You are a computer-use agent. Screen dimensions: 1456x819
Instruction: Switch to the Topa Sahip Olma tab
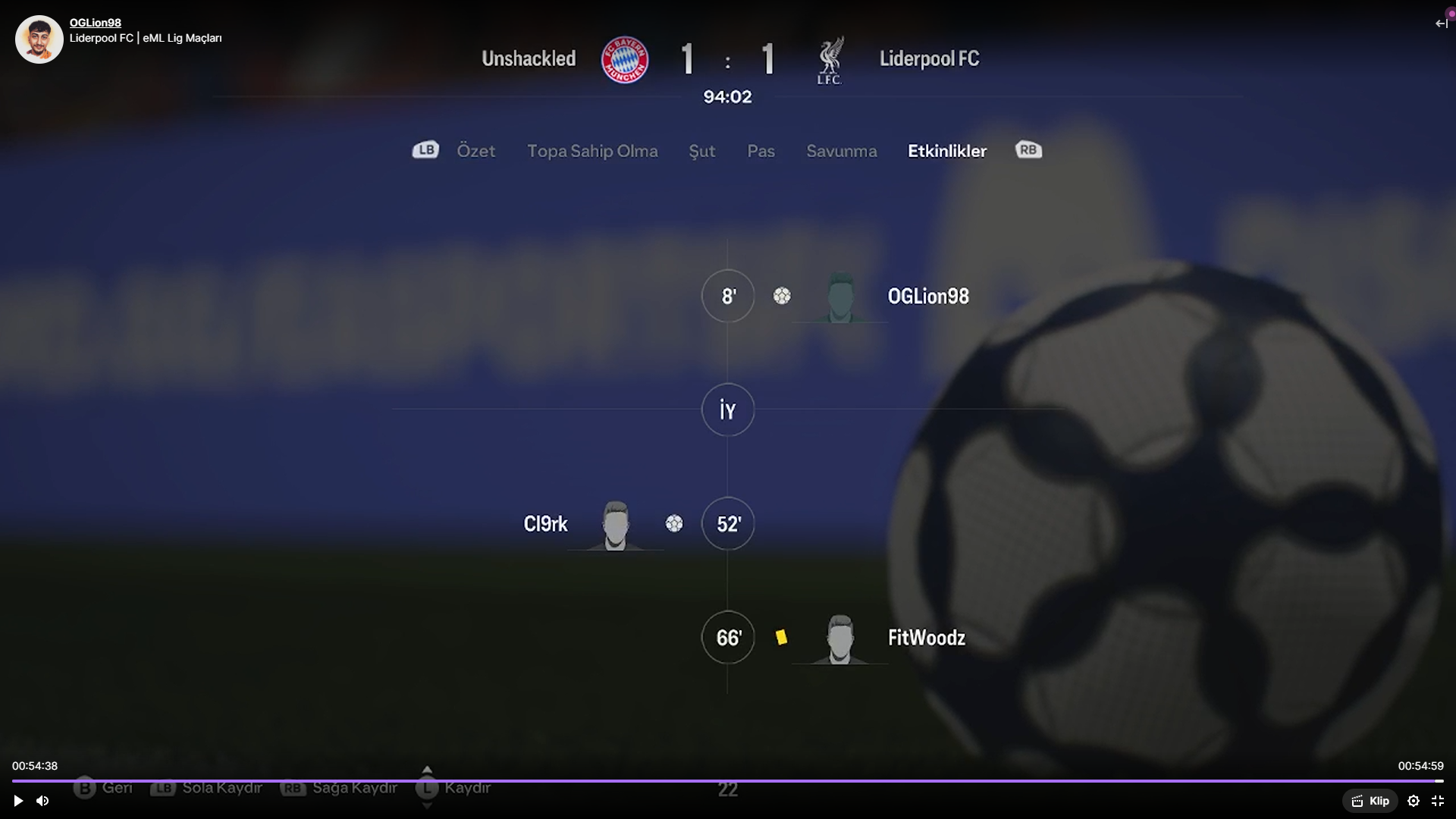pos(592,151)
